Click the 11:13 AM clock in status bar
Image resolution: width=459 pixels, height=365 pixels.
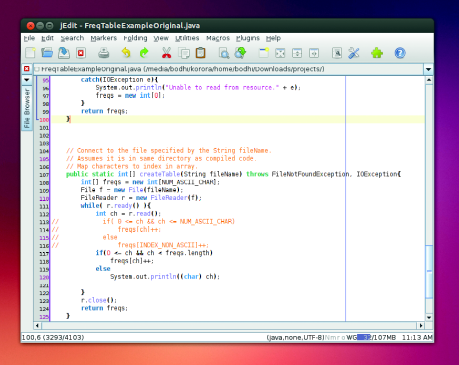point(417,337)
